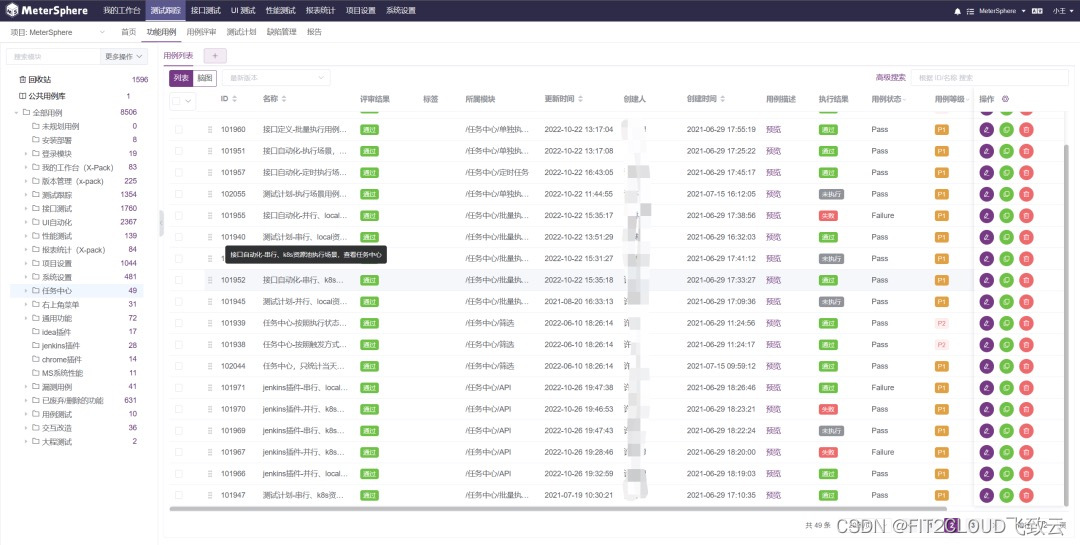Screen dimensions: 1080x545
Task: Tick the checkbox for case 101955
Action: coord(179,215)
